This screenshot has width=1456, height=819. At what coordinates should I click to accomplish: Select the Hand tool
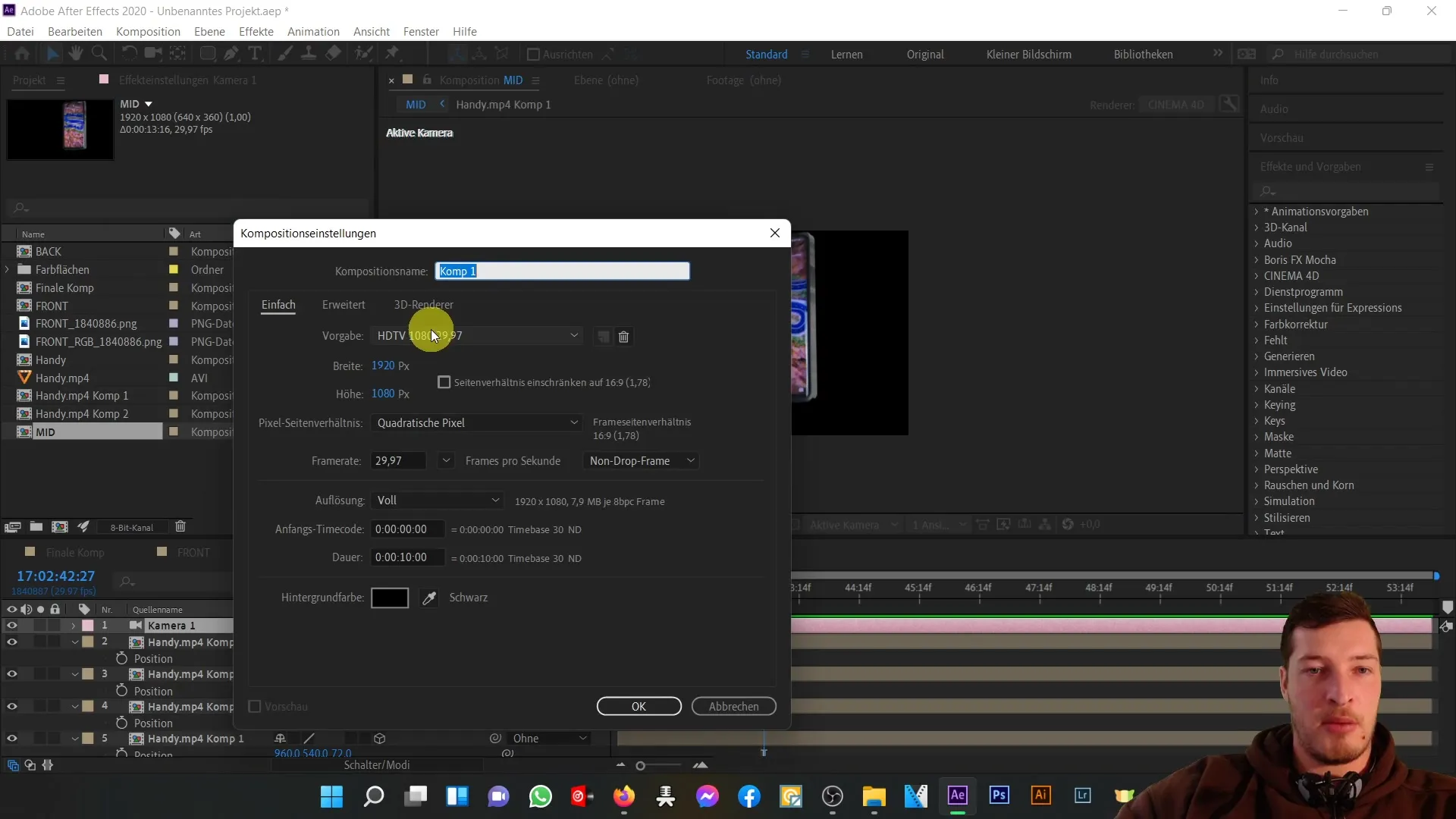pos(76,54)
